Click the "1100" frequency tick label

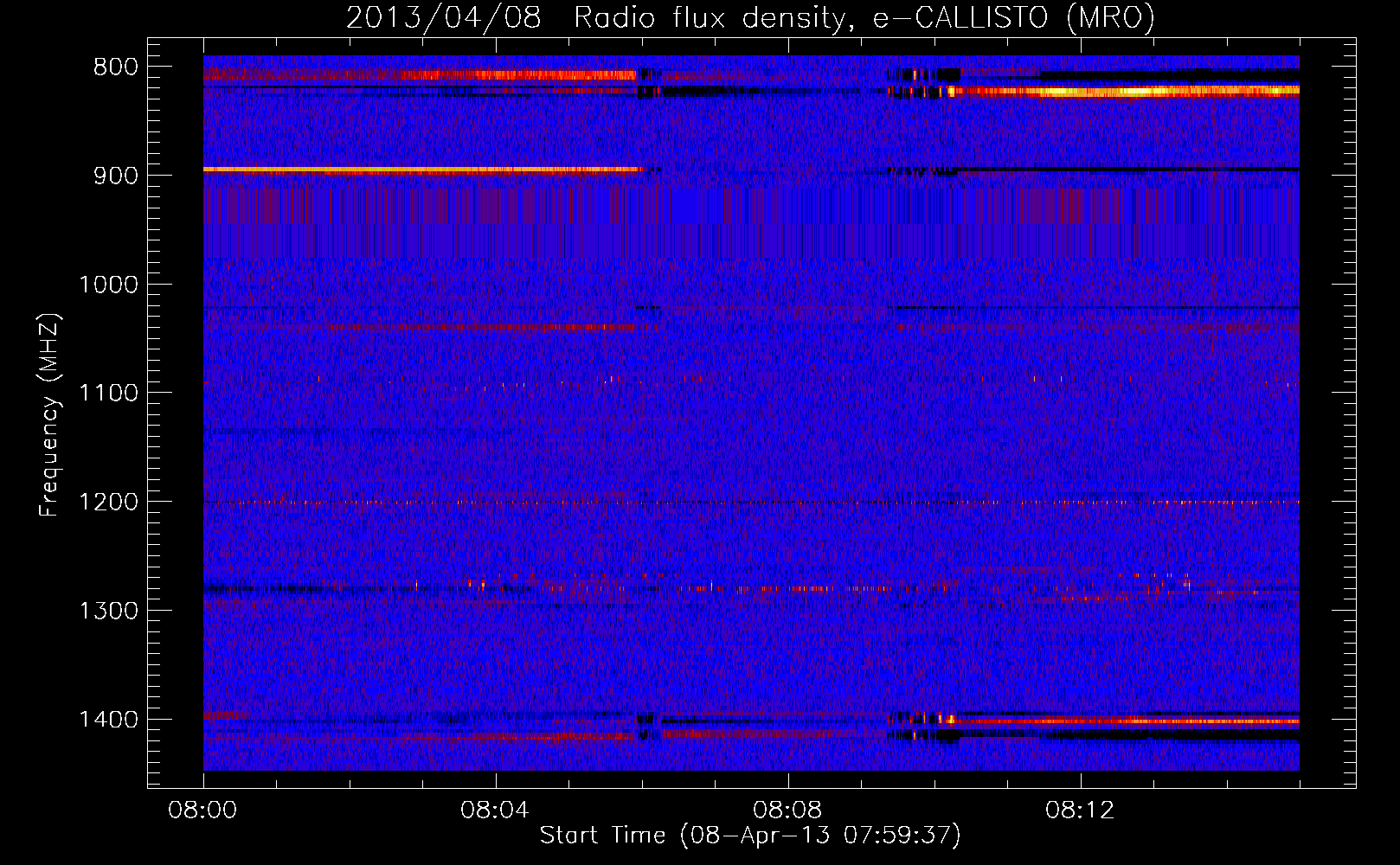108,394
